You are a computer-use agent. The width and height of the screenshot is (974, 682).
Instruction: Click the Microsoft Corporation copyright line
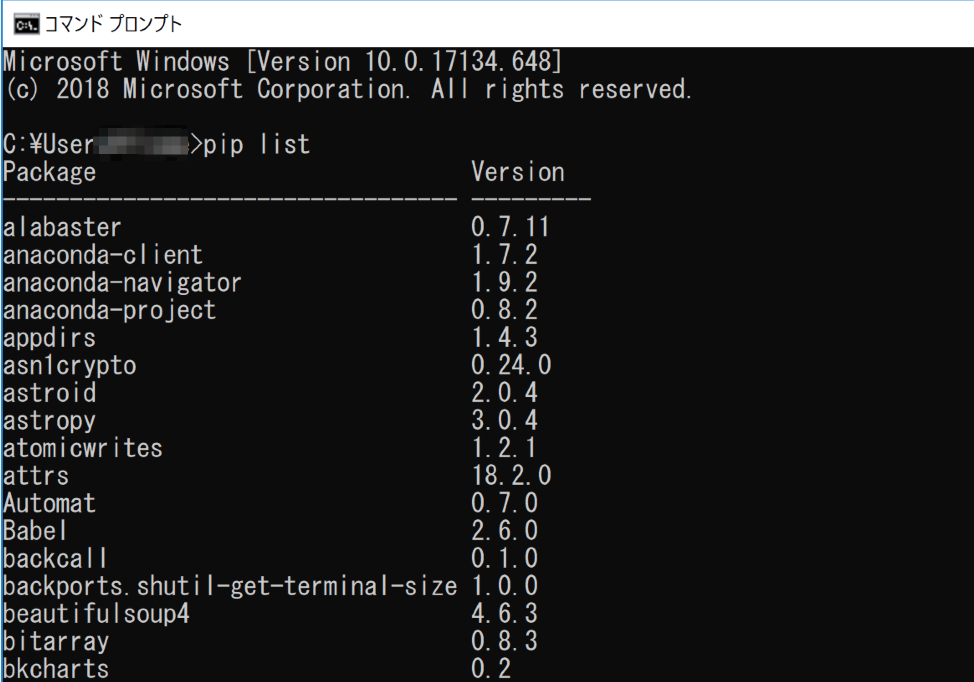coord(347,89)
